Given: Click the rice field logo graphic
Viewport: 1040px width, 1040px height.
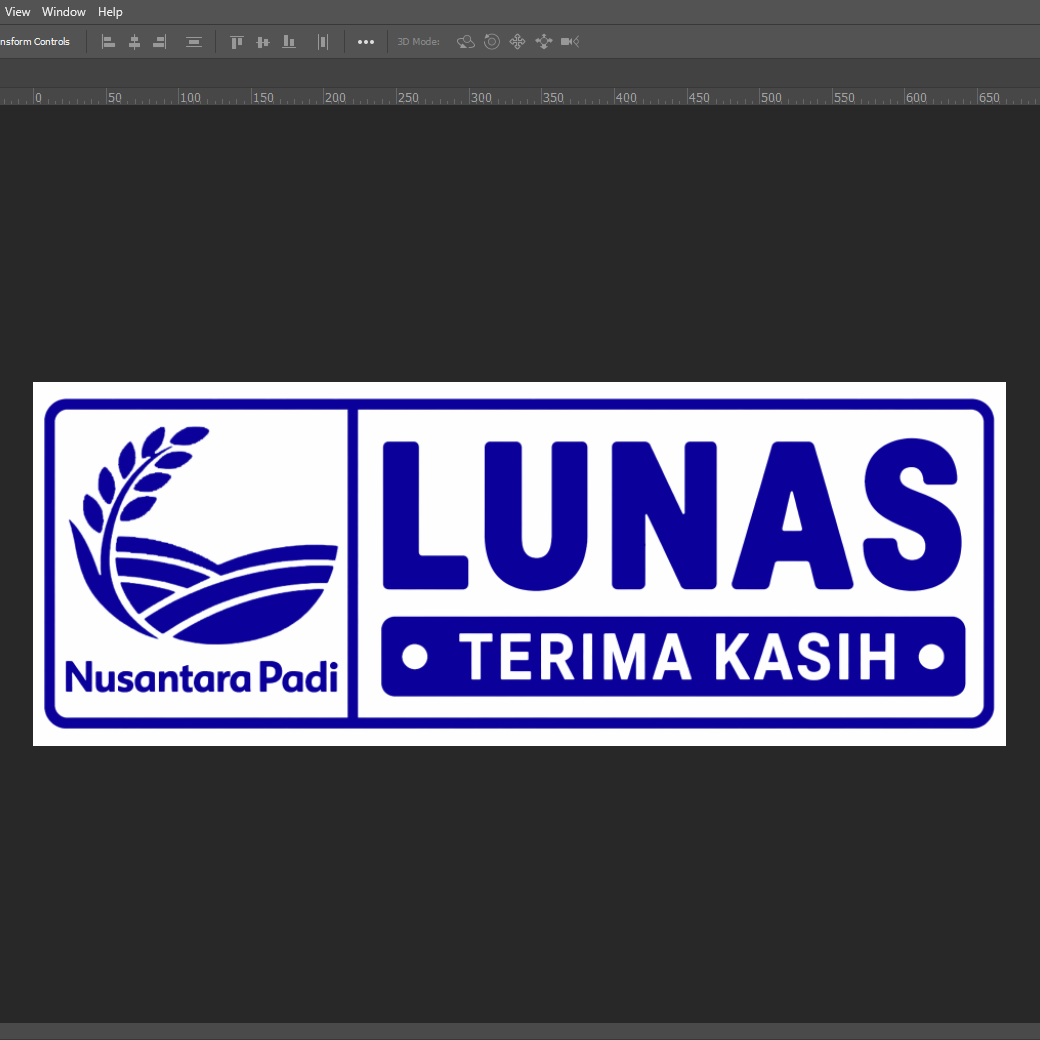Looking at the screenshot, I should click(204, 535).
